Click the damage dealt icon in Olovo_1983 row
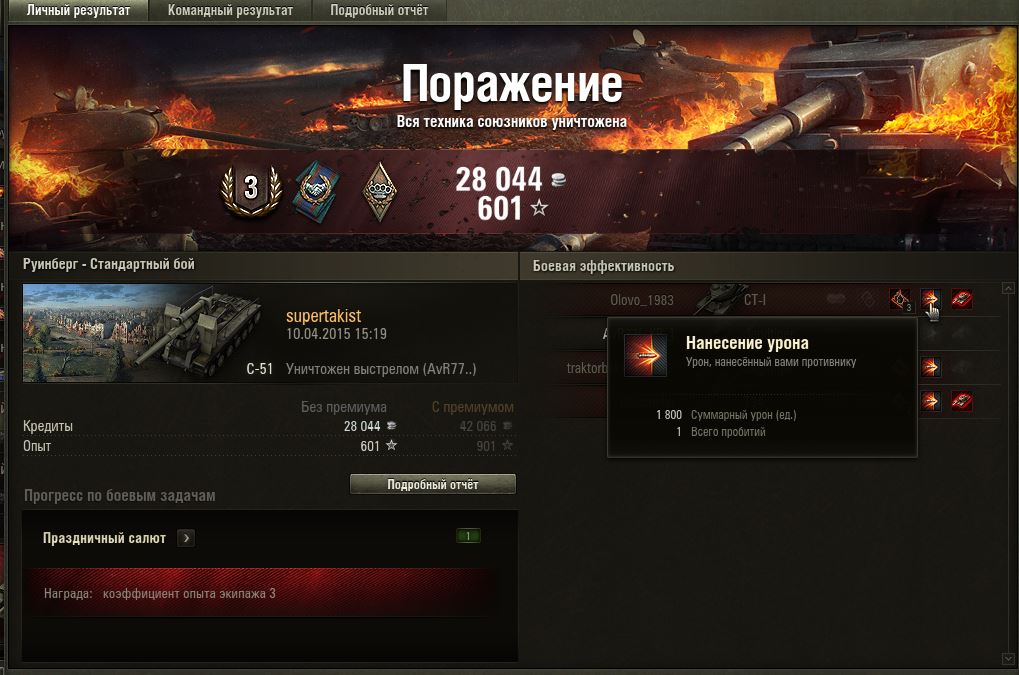Viewport: 1019px width, 675px height. [931, 299]
